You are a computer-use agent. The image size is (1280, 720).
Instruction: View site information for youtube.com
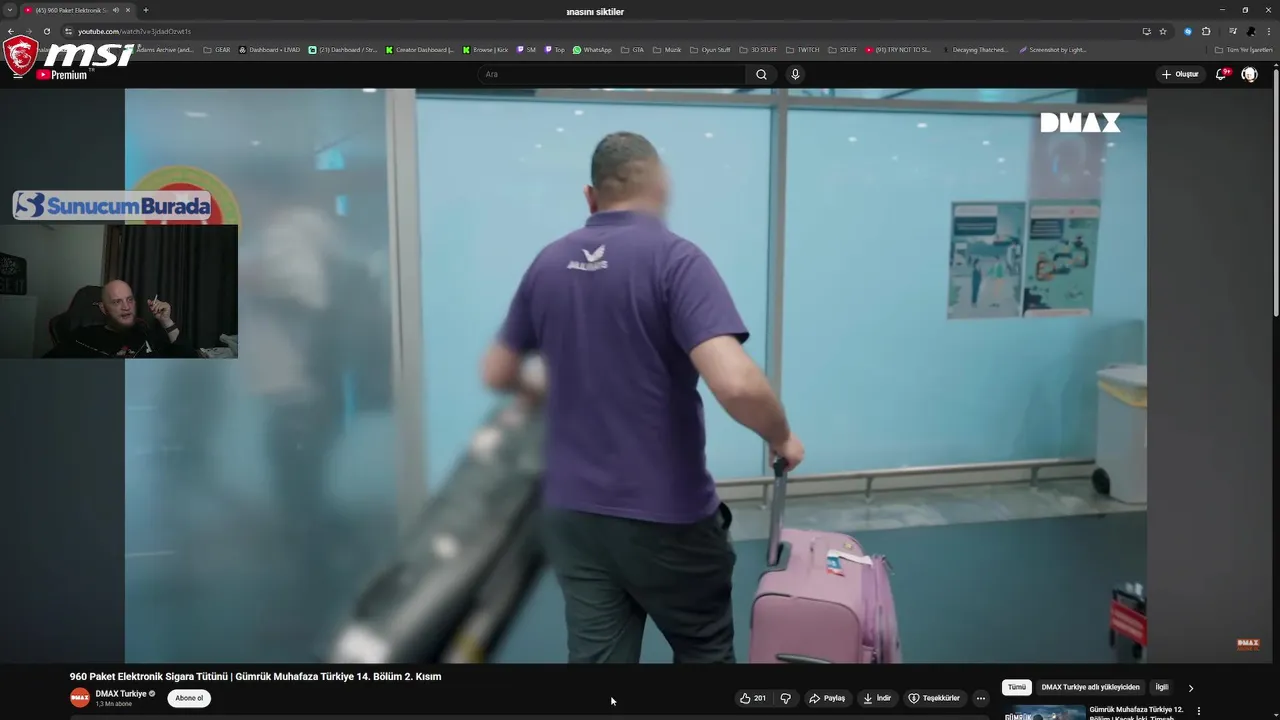coord(68,31)
